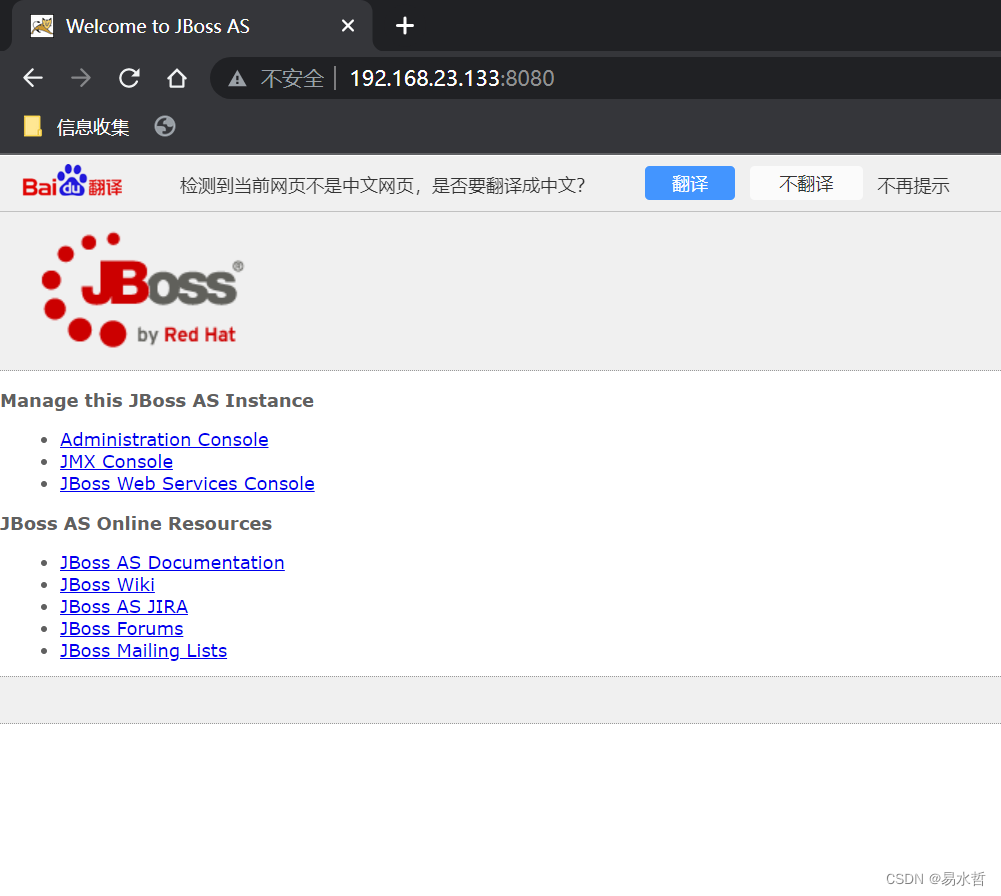Go to the browser home page
This screenshot has height=896, width=1001.
click(x=177, y=78)
